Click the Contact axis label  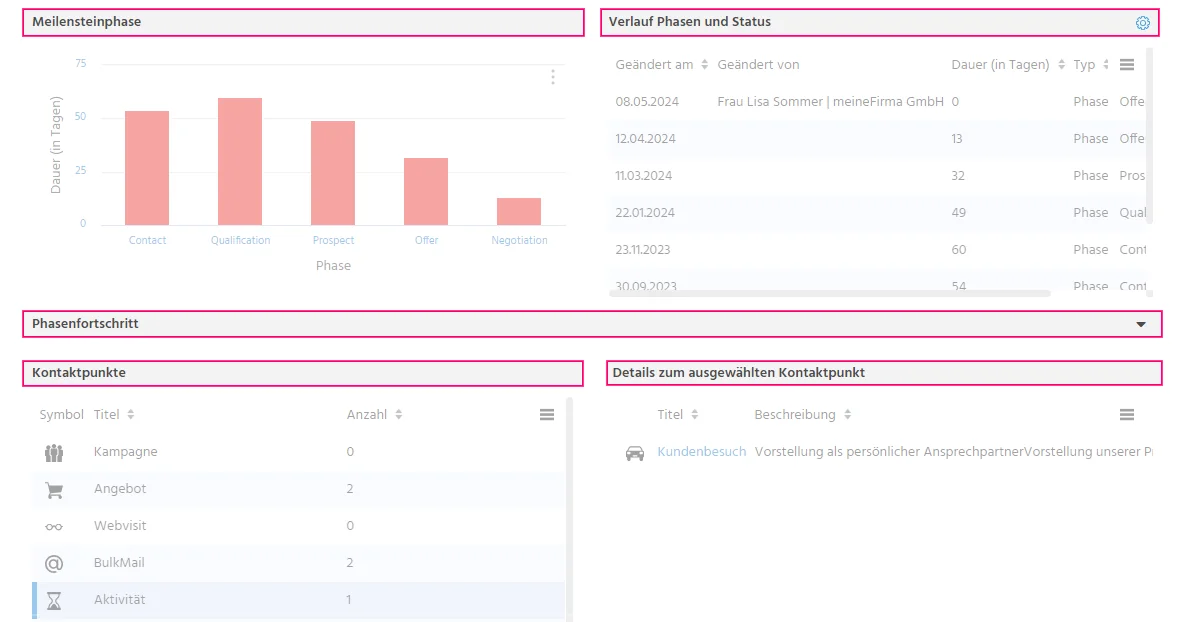(x=147, y=240)
